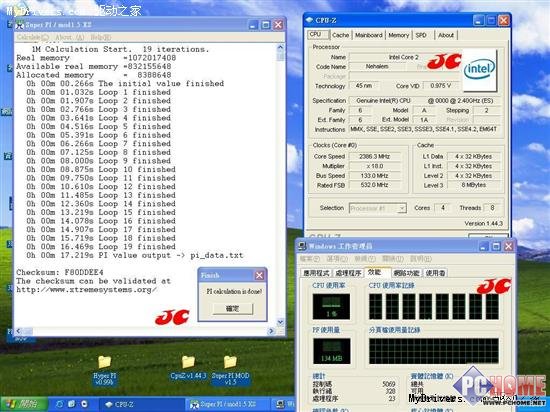Switch to the Mainboard tab in CPU-Z
Viewport: 550px width, 412px height.
pos(369,35)
